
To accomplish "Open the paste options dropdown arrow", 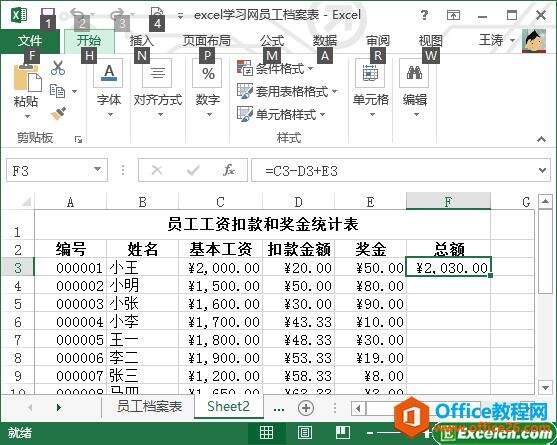I will (27, 116).
